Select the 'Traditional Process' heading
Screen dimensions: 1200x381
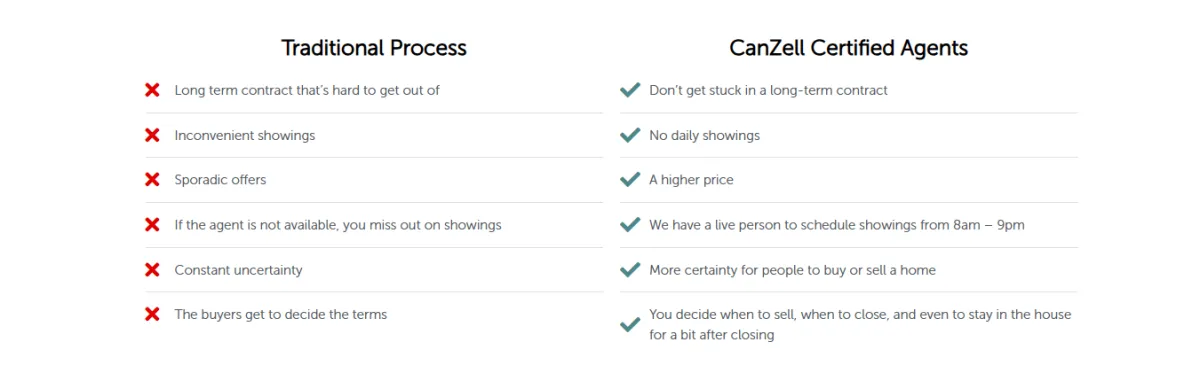click(374, 48)
